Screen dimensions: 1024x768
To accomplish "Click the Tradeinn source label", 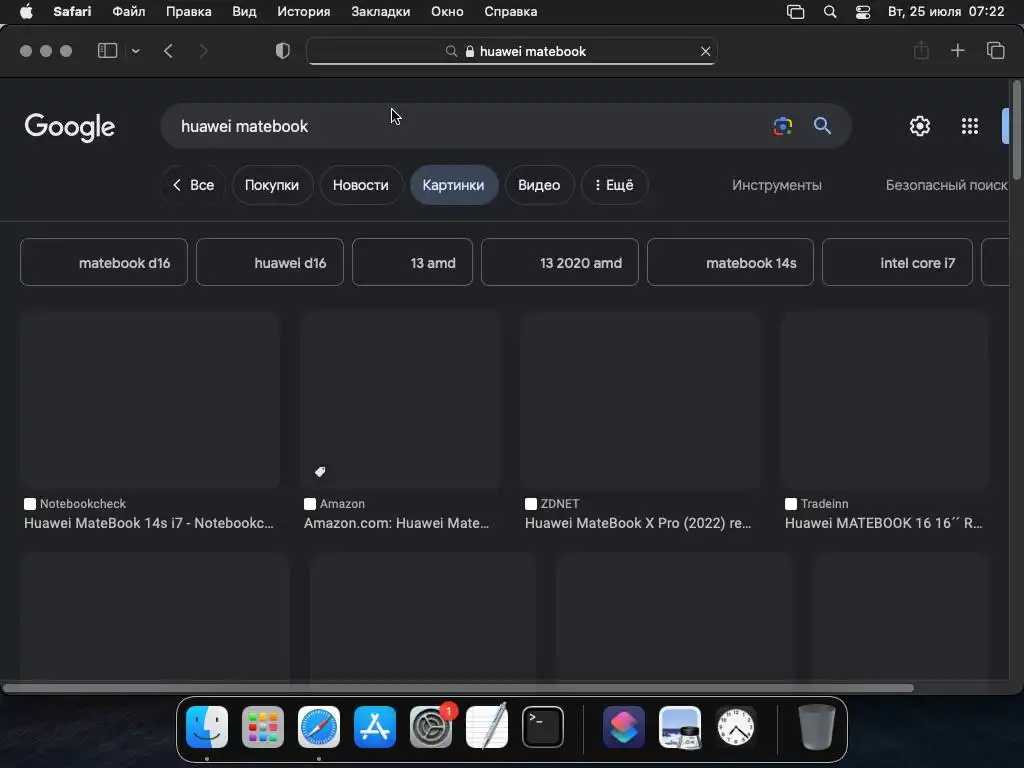I will [824, 504].
